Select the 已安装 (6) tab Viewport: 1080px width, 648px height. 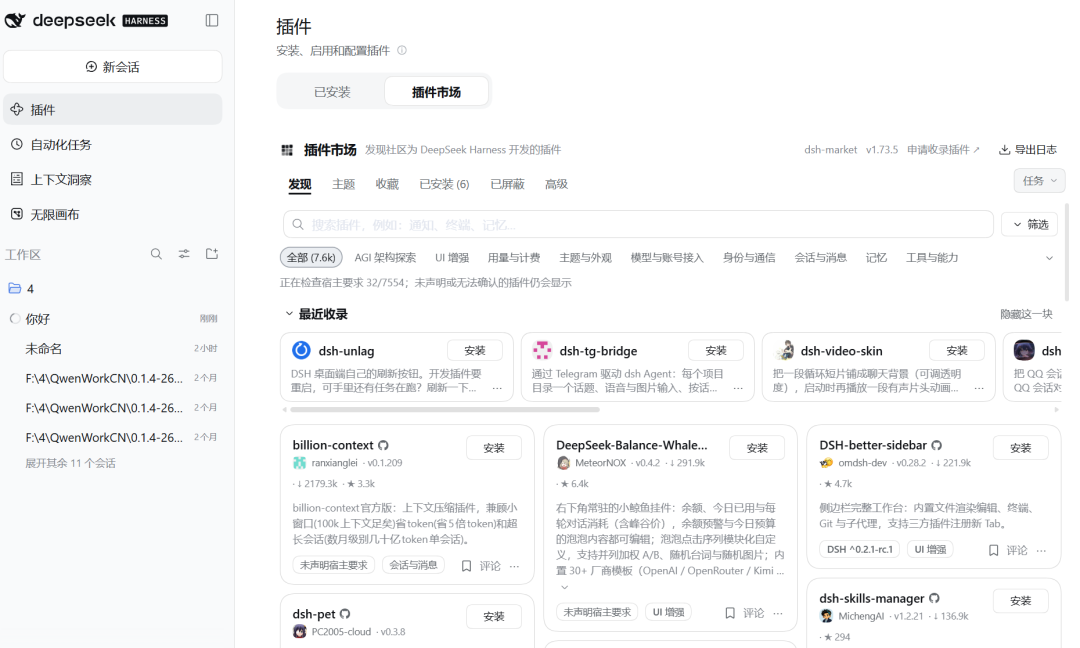tap(444, 185)
